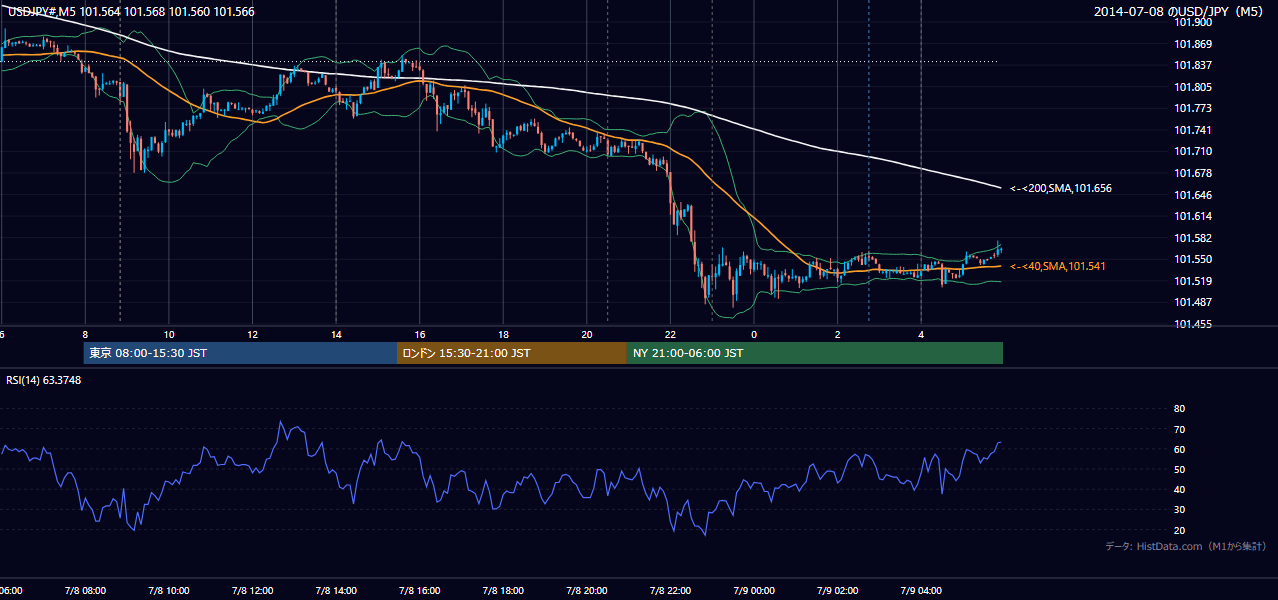The width and height of the screenshot is (1278, 600).
Task: Click the 7/8 10:00 date axis label
Action: (168, 591)
